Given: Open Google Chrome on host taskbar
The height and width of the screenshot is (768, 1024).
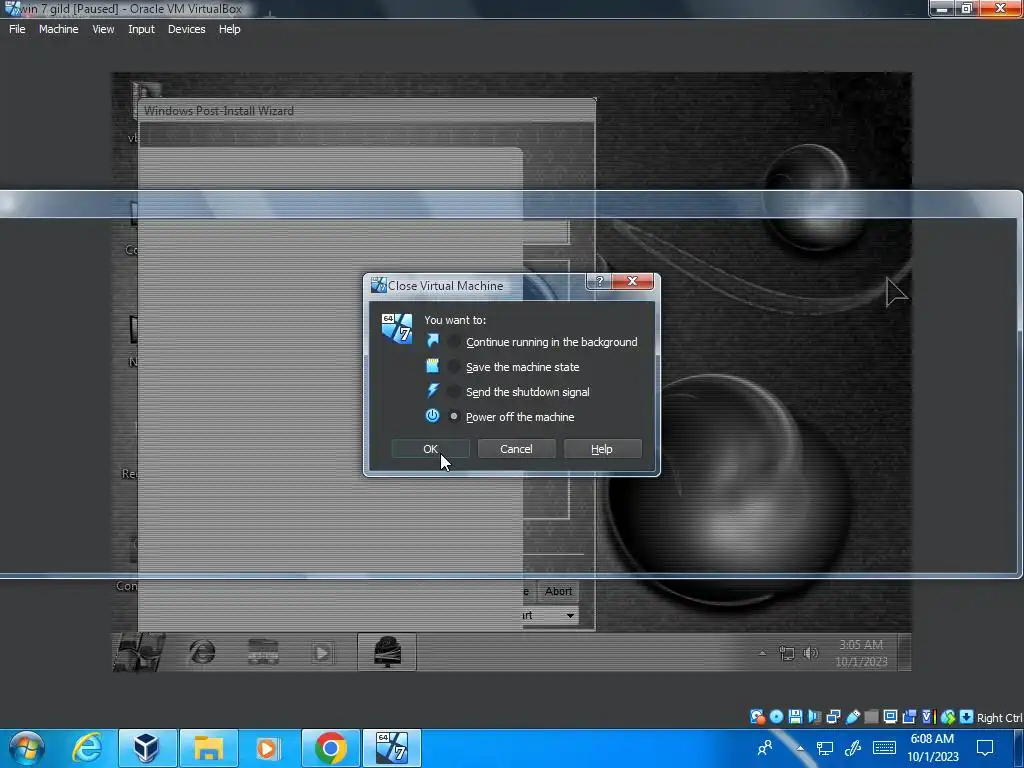Looking at the screenshot, I should (330, 748).
